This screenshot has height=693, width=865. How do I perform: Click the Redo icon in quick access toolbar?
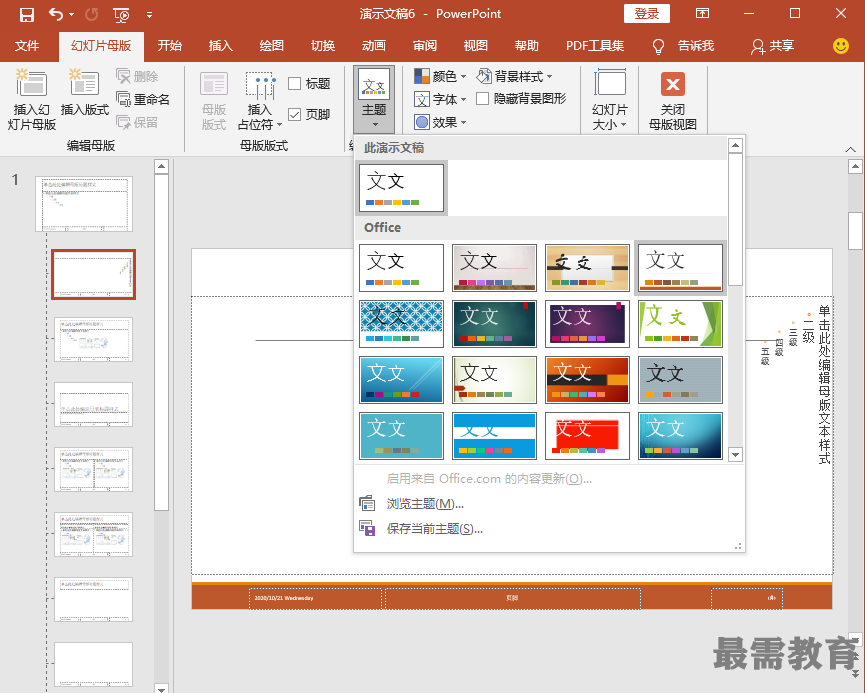(x=92, y=14)
